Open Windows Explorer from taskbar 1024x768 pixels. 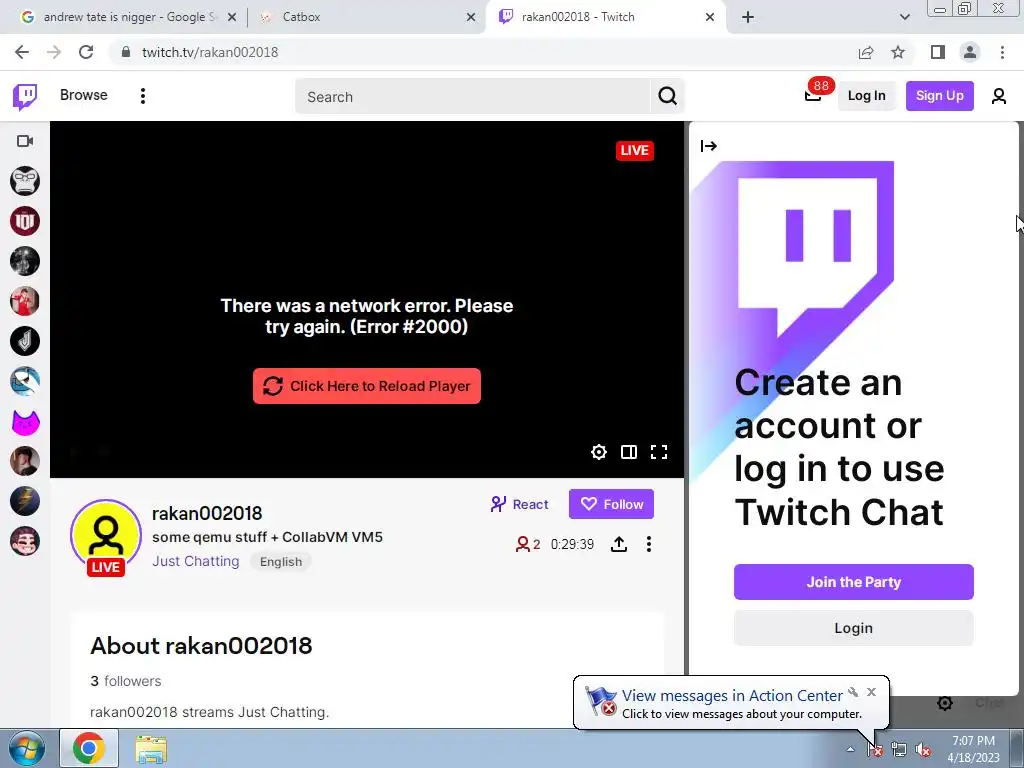[x=151, y=749]
